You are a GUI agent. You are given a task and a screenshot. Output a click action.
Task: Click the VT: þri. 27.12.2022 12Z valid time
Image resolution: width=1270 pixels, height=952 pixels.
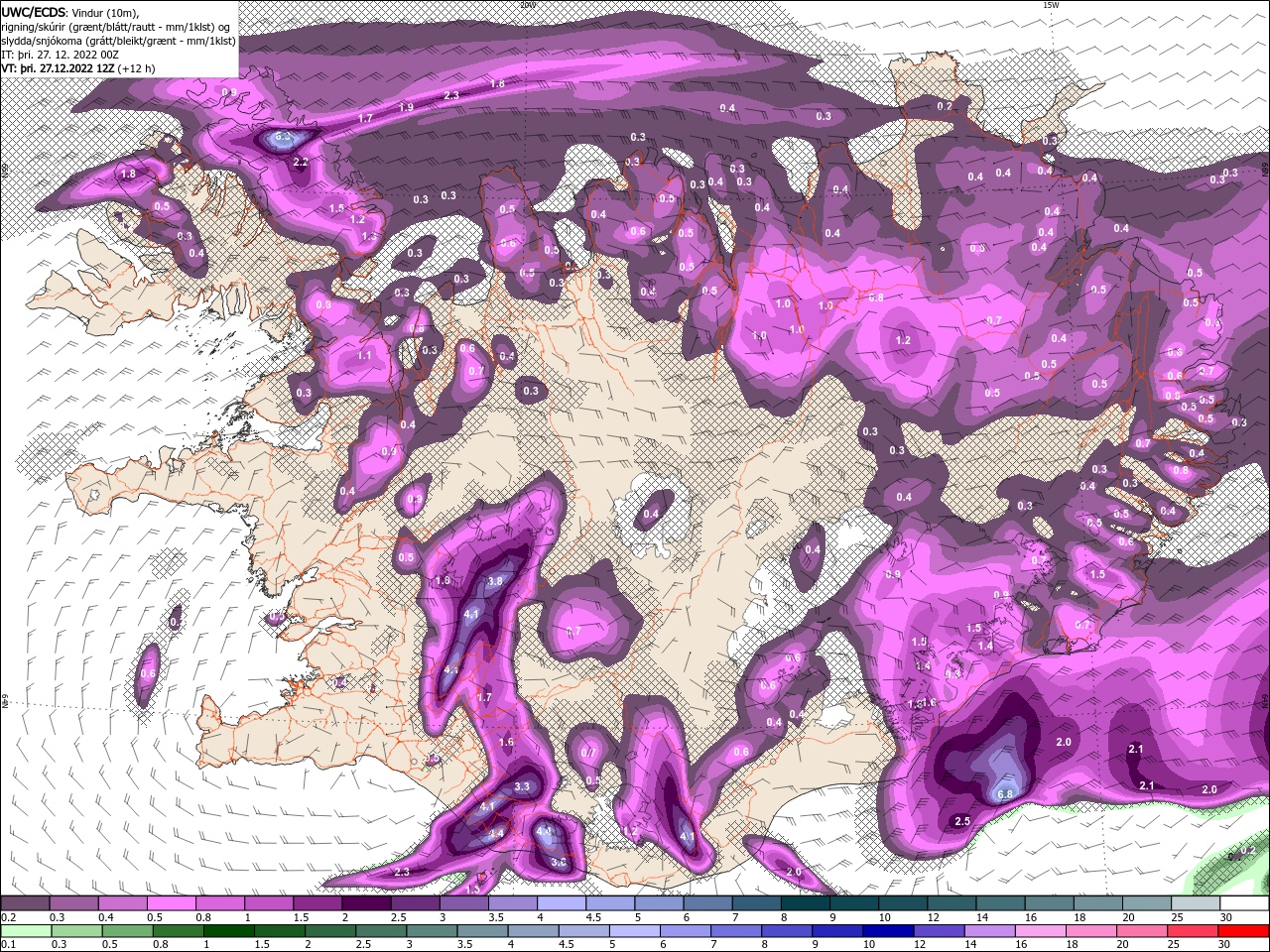coord(58,68)
